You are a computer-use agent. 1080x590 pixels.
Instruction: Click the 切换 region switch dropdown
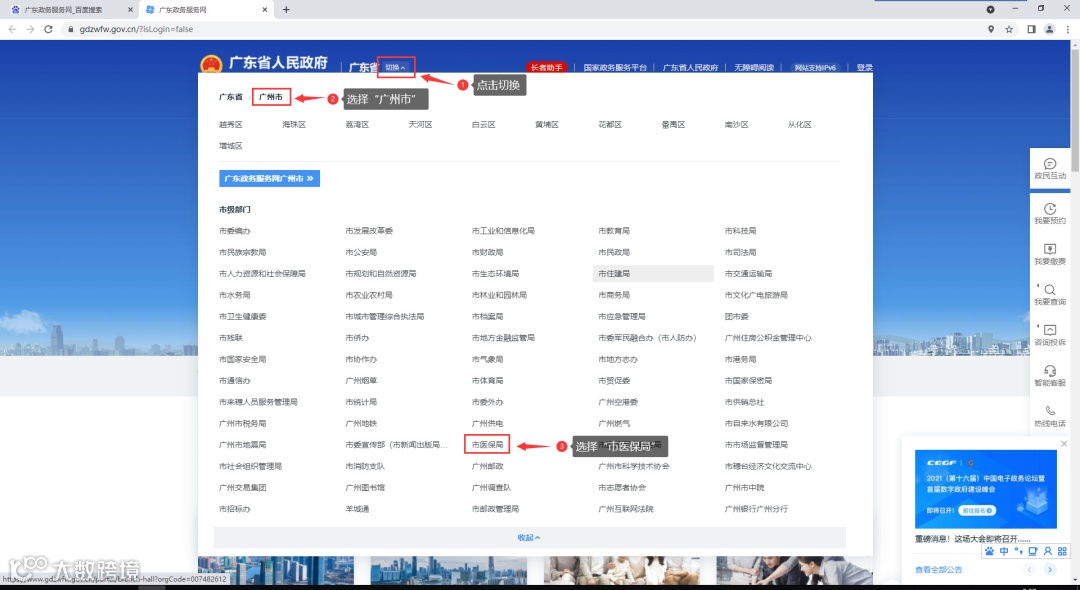point(396,67)
